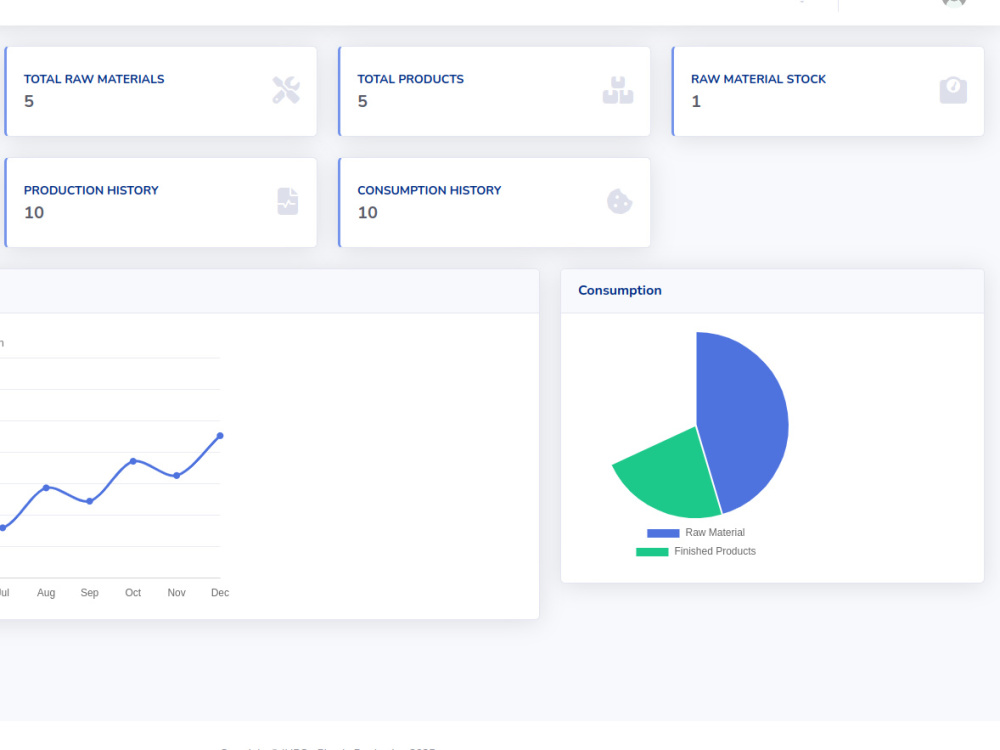Click the Oct data point on line chart
The height and width of the screenshot is (750, 1000).
pos(133,460)
